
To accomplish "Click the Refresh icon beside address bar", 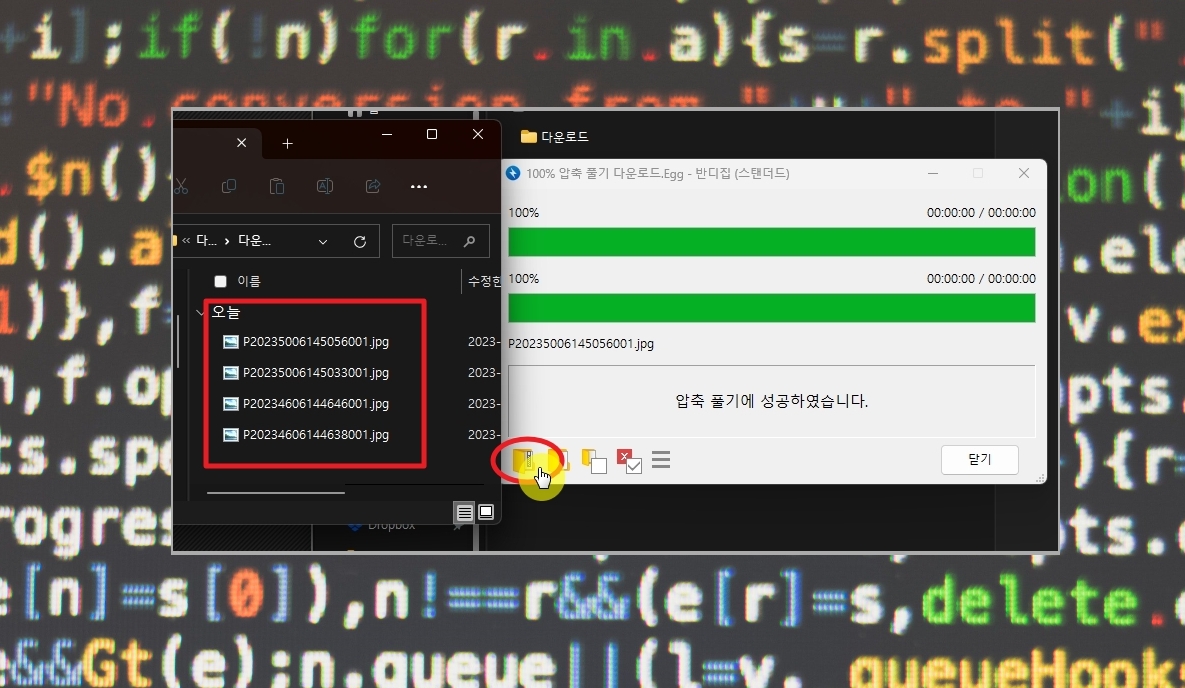I will tap(360, 242).
